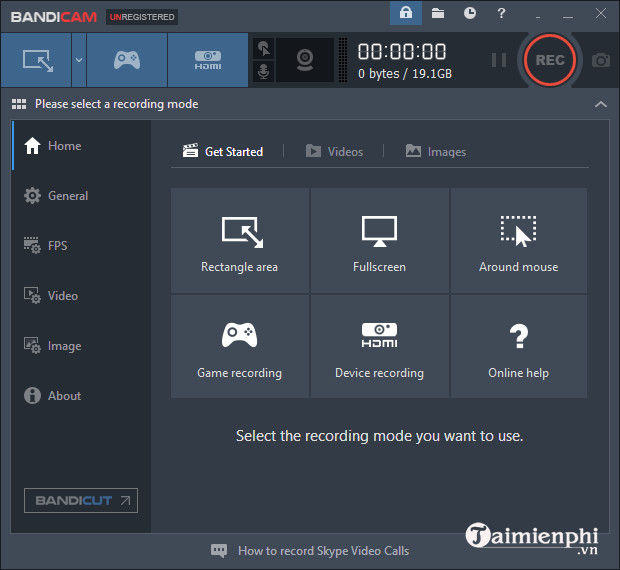This screenshot has width=620, height=570.
Task: Toggle the microphone recording icon
Action: 263,72
